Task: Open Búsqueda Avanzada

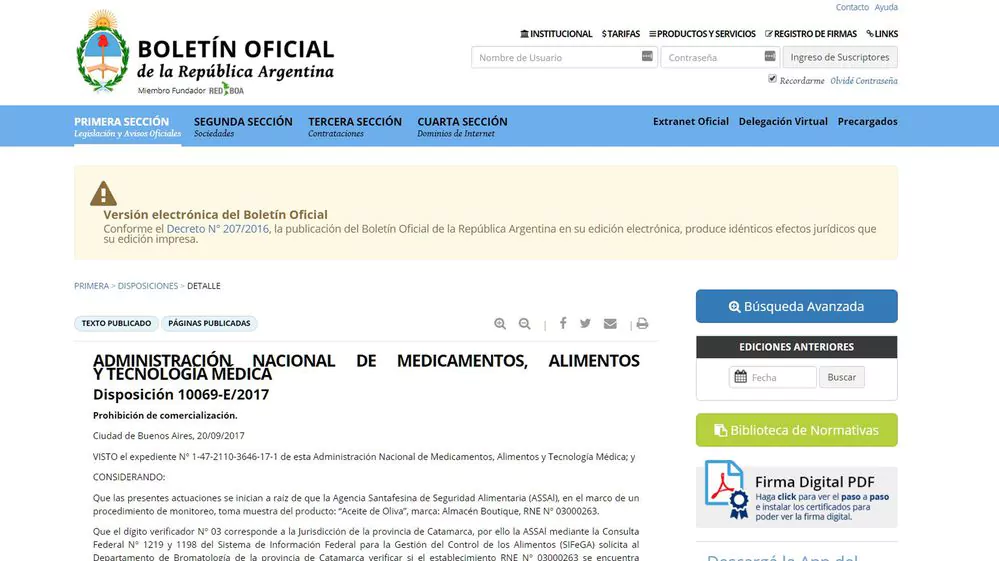Action: pos(796,306)
